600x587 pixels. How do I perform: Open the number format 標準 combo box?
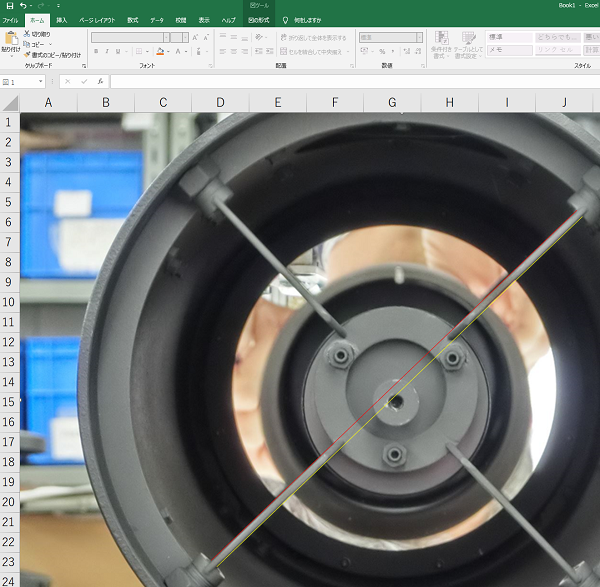tap(391, 37)
